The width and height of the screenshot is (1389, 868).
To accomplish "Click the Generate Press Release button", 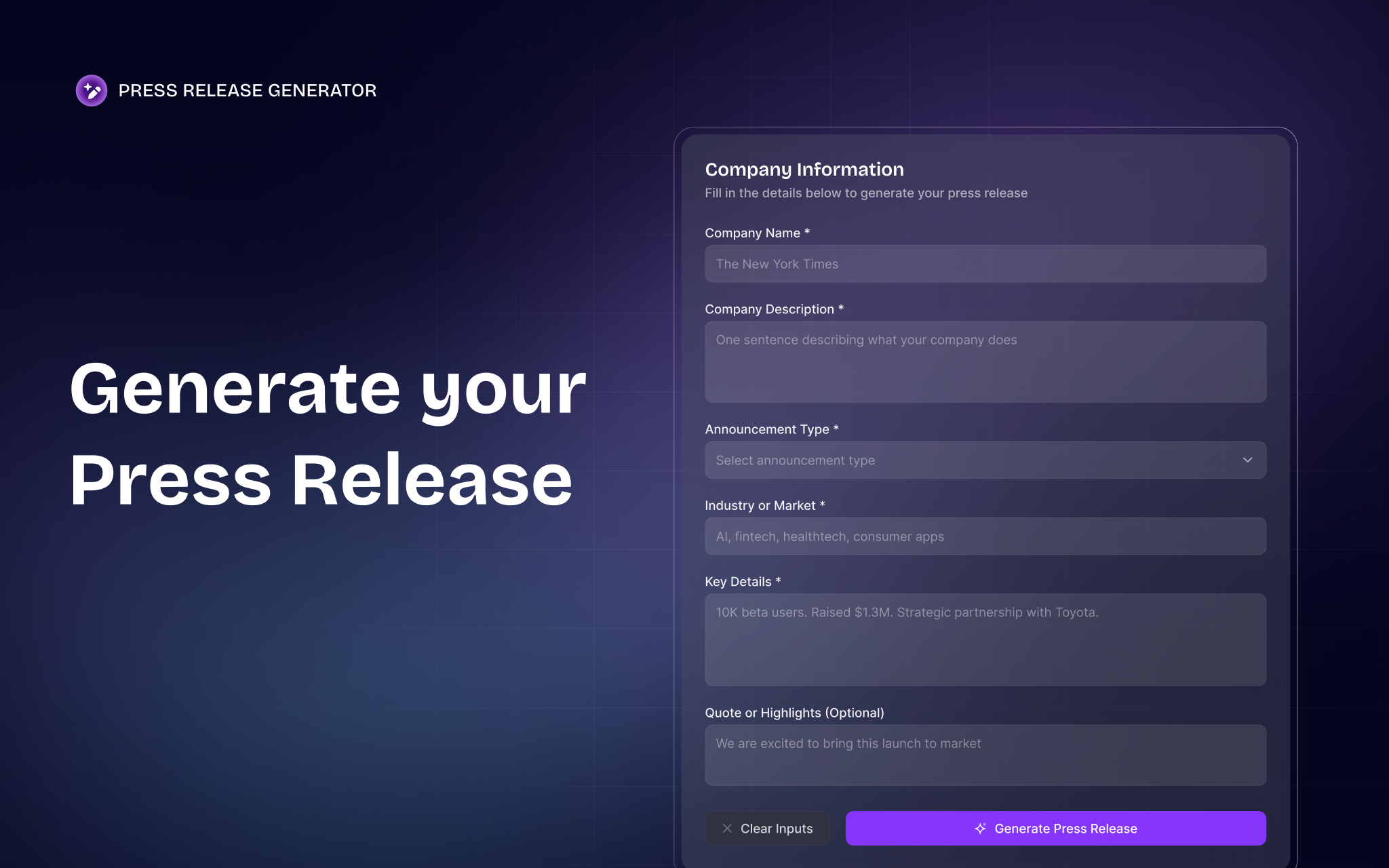I will (x=1055, y=828).
